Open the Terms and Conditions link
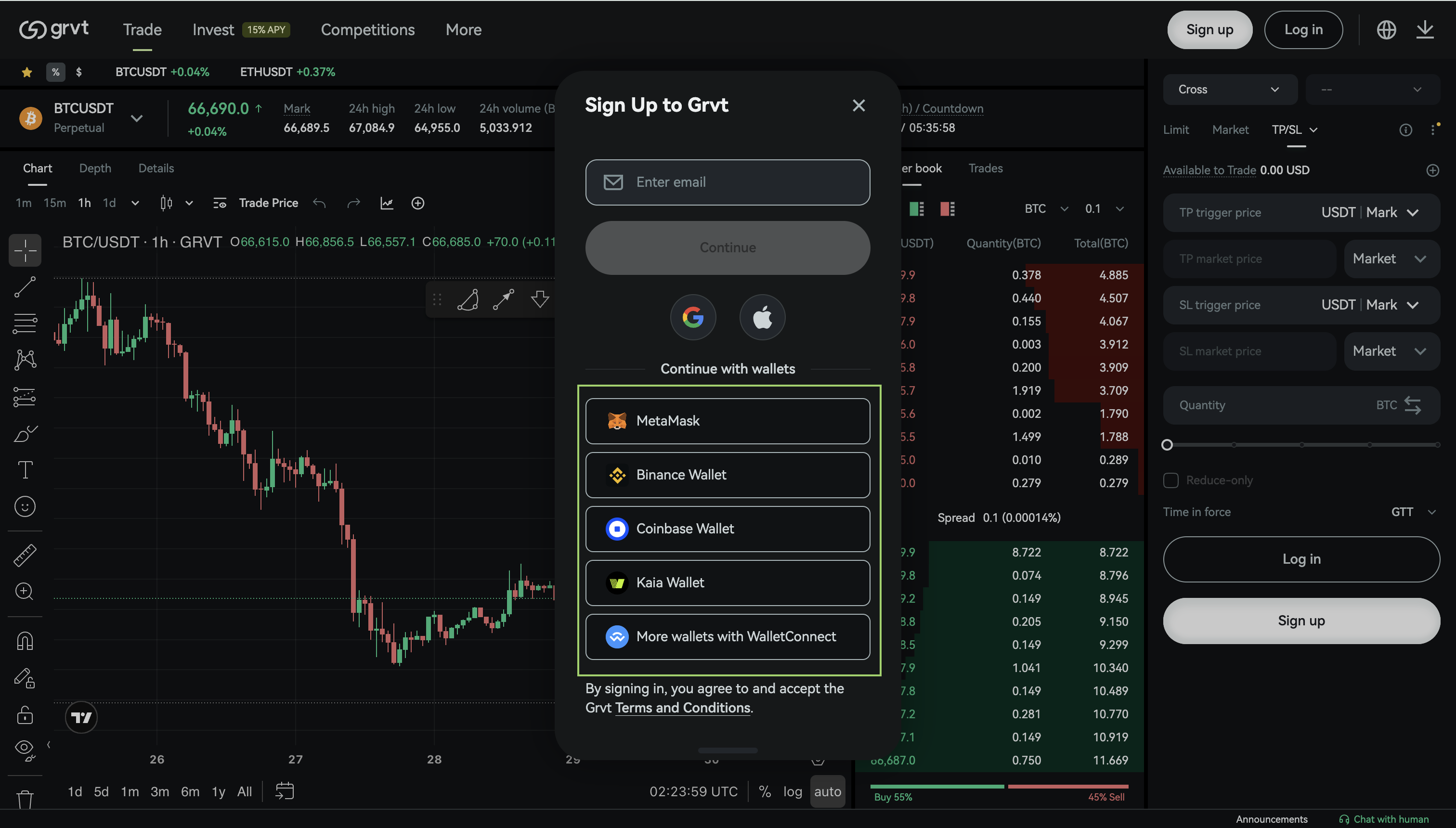 coord(683,708)
